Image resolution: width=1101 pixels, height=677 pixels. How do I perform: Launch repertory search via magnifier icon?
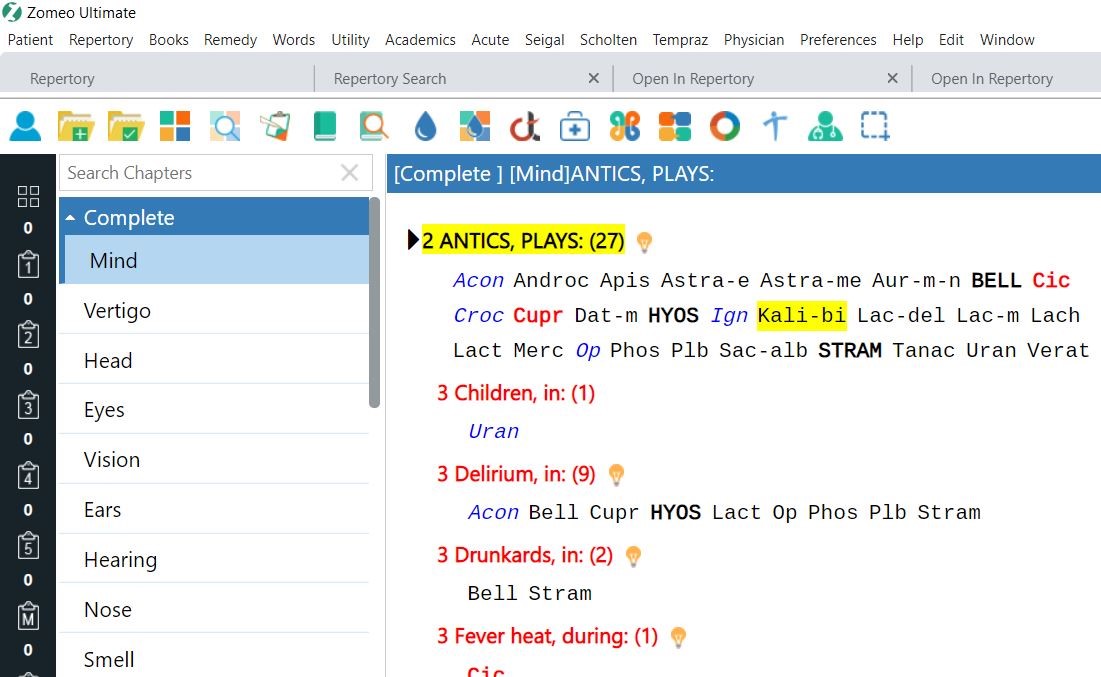225,126
